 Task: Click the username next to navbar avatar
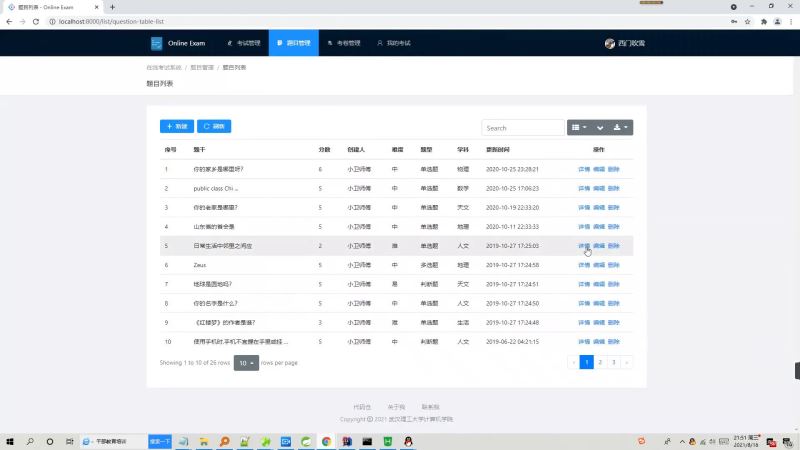(x=632, y=43)
